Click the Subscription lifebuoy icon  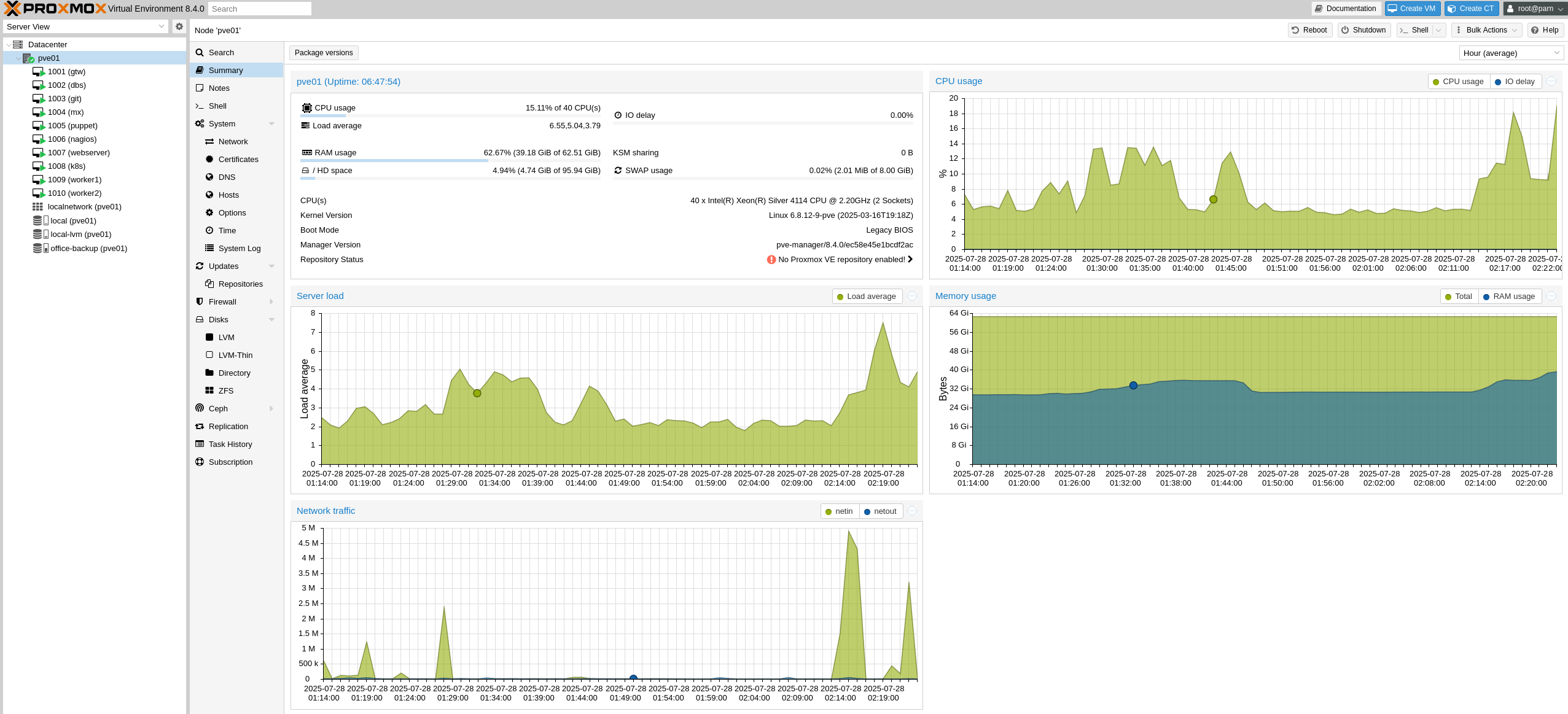point(200,462)
